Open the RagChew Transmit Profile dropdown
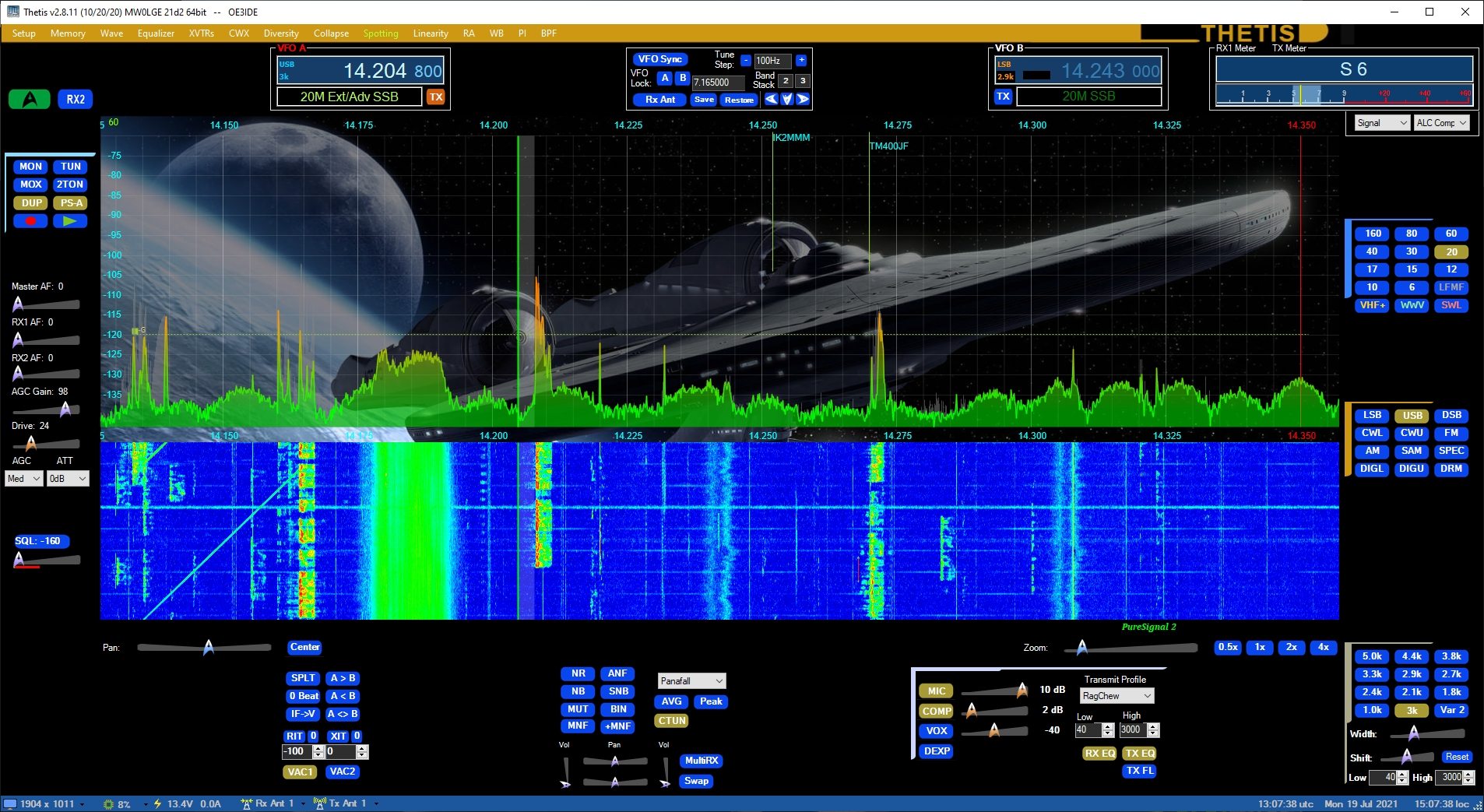The image size is (1484, 812). [1115, 695]
